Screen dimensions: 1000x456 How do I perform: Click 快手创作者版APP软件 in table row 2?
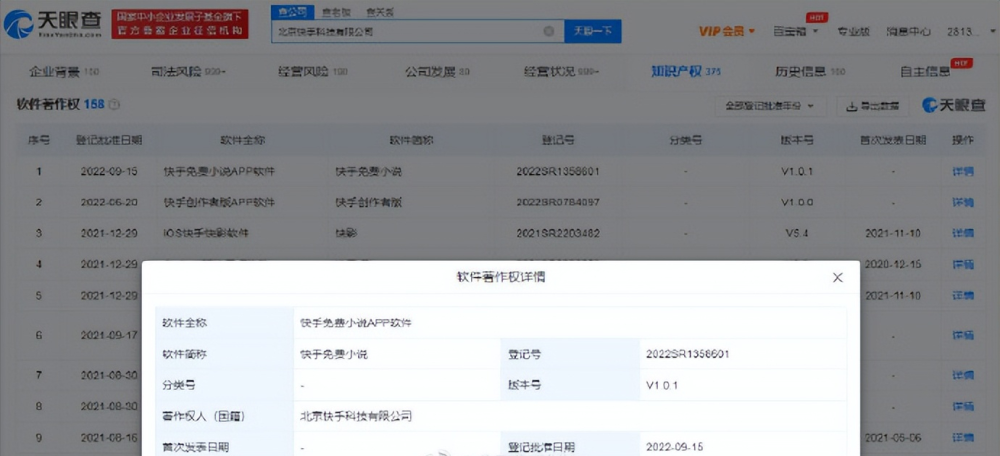tap(219, 202)
